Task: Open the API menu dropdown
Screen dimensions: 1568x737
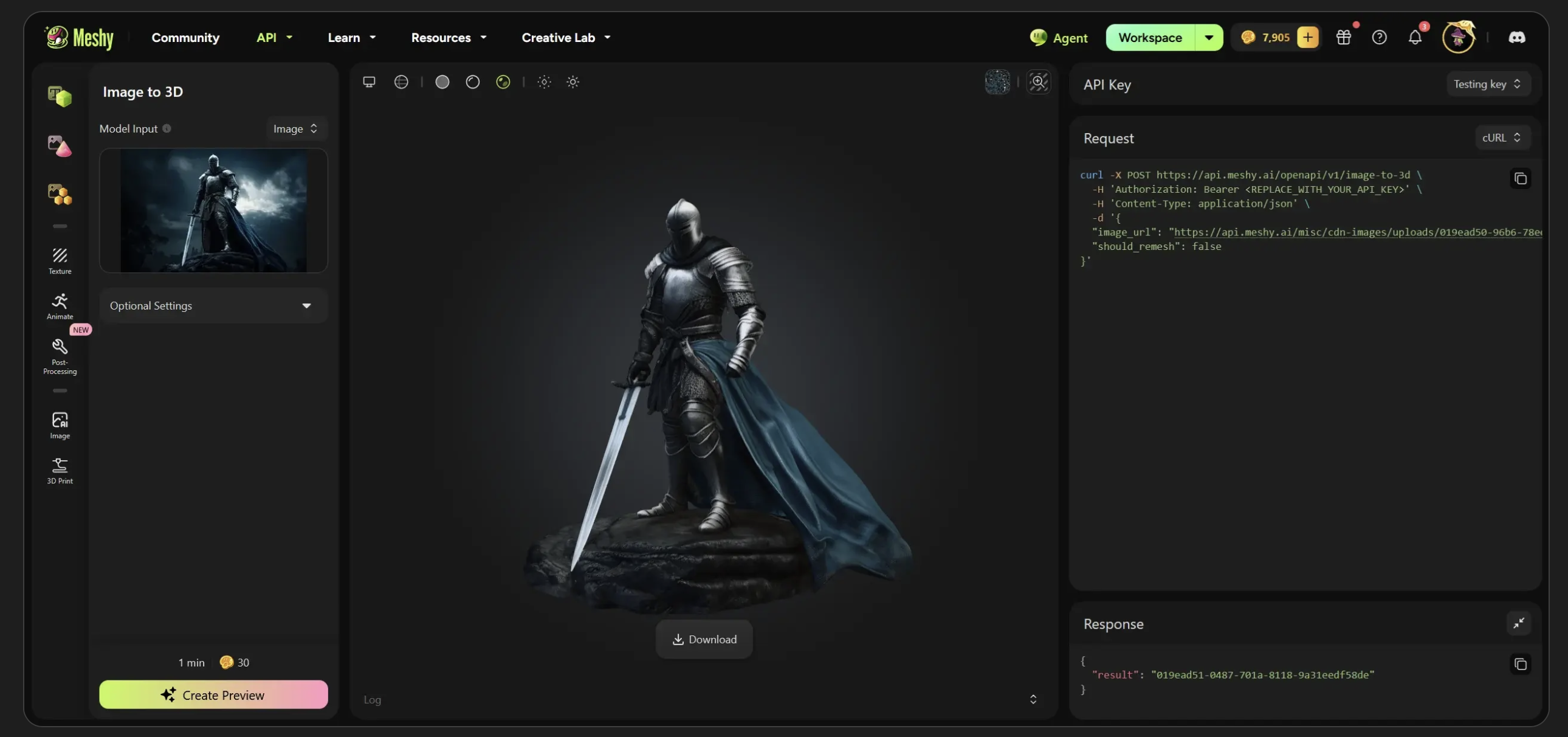Action: [274, 38]
